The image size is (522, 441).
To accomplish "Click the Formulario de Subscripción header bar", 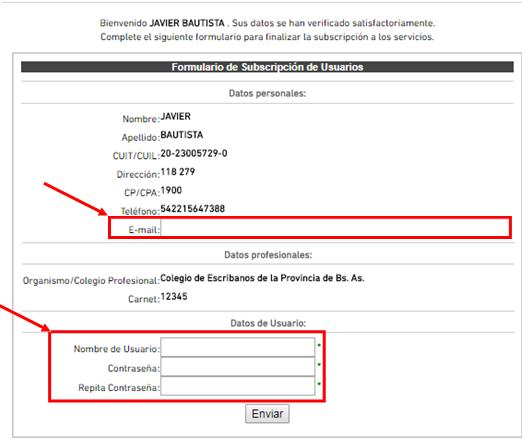I will coord(267,67).
